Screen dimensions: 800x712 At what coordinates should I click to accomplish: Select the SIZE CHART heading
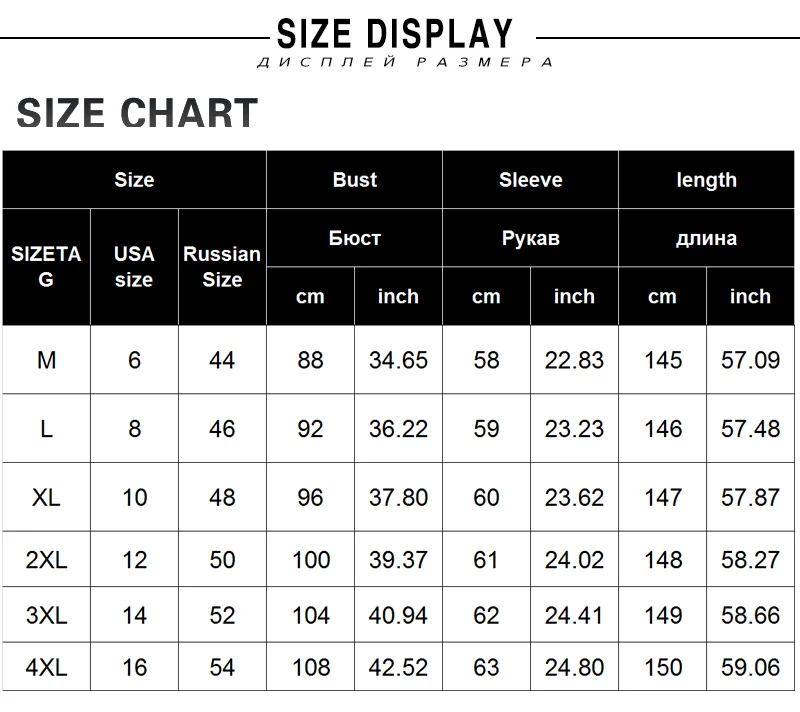[x=137, y=113]
